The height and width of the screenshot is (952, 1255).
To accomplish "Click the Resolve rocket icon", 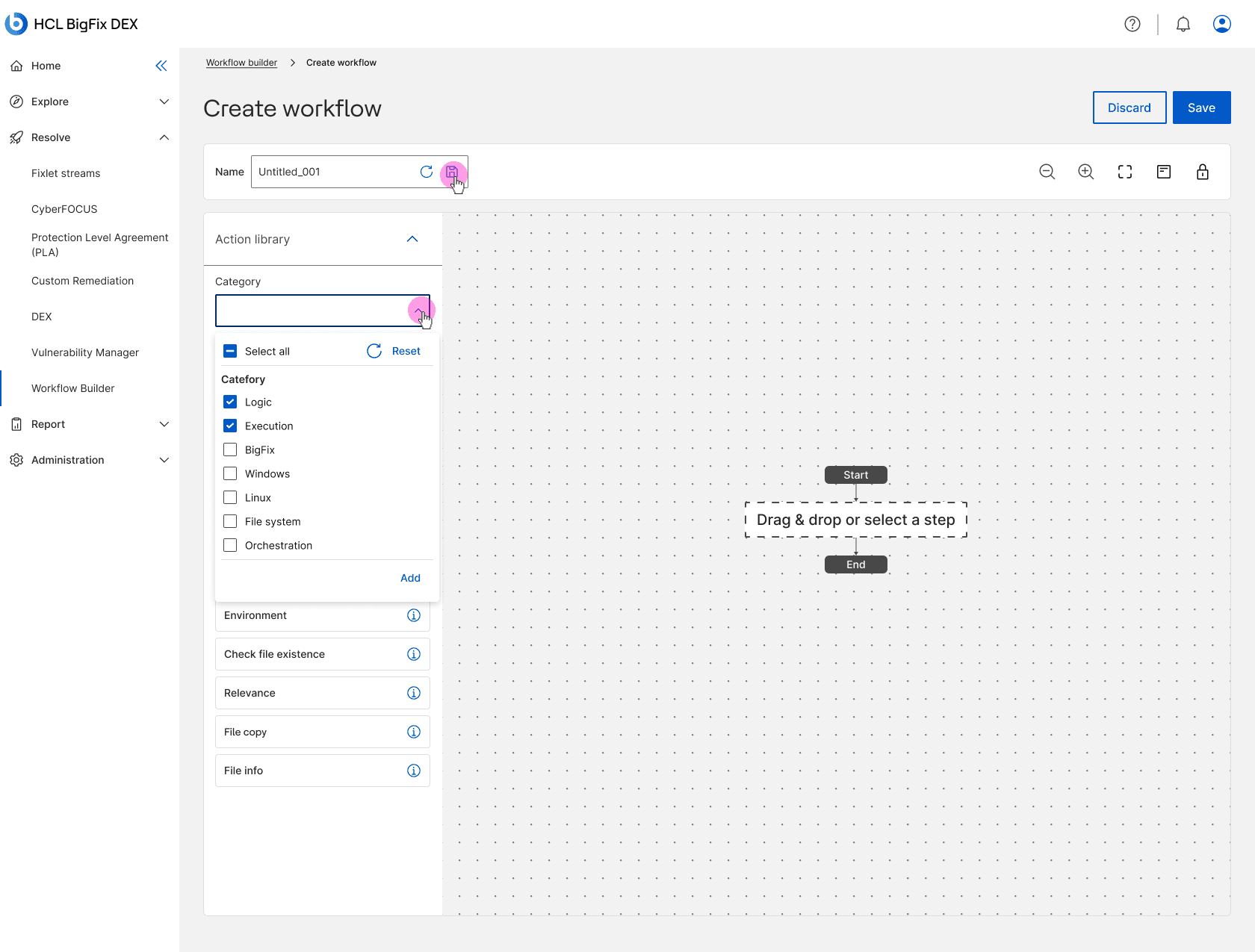I will click(x=16, y=137).
